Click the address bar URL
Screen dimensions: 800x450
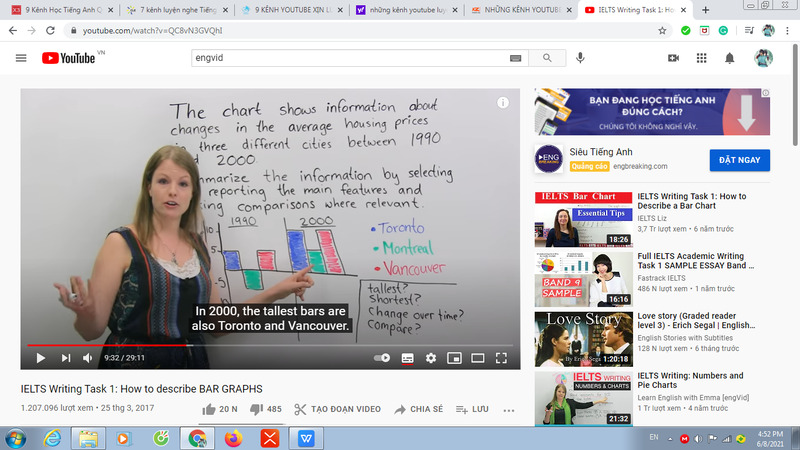click(x=152, y=31)
